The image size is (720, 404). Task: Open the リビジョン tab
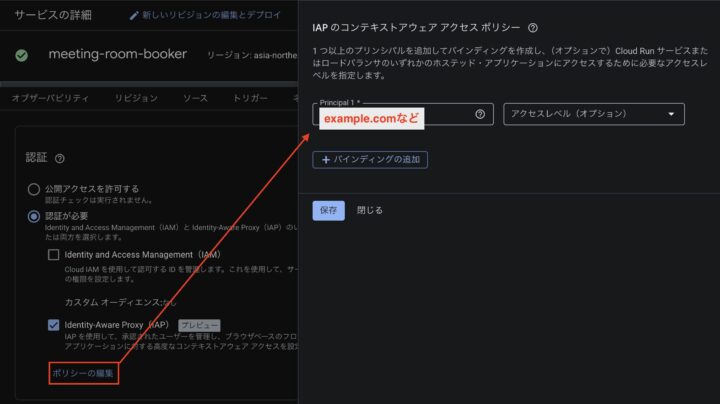[136, 99]
